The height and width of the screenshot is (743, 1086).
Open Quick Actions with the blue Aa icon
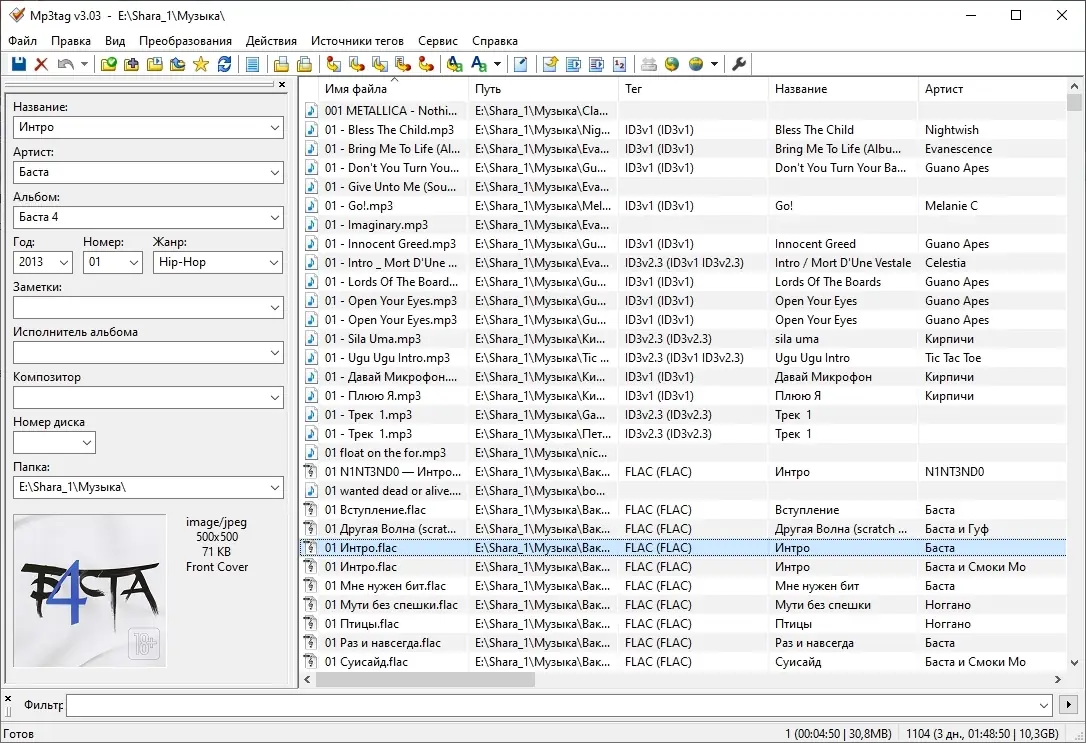point(479,64)
